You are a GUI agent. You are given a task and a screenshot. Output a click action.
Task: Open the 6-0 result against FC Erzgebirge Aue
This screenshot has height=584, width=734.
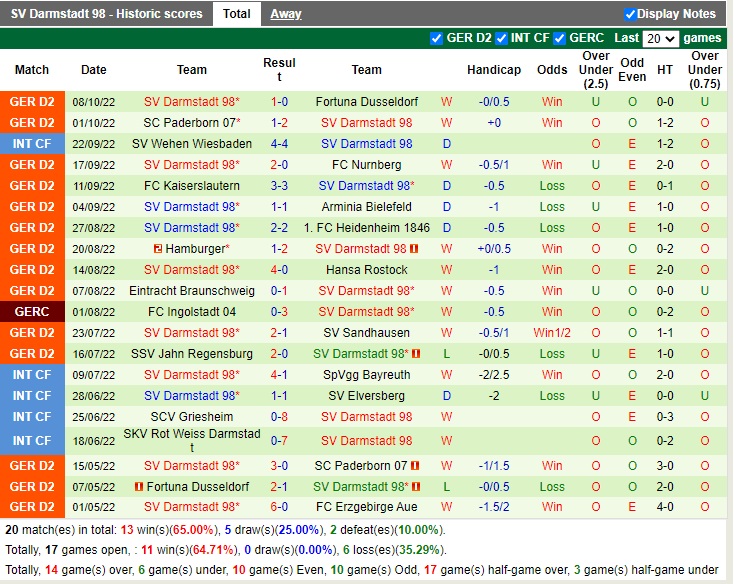(279, 507)
